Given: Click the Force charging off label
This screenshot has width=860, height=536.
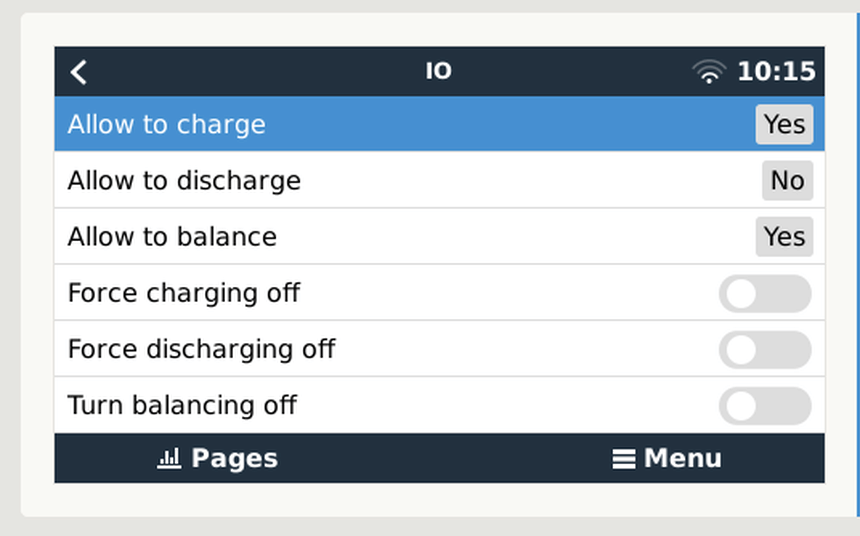Looking at the screenshot, I should [184, 293].
